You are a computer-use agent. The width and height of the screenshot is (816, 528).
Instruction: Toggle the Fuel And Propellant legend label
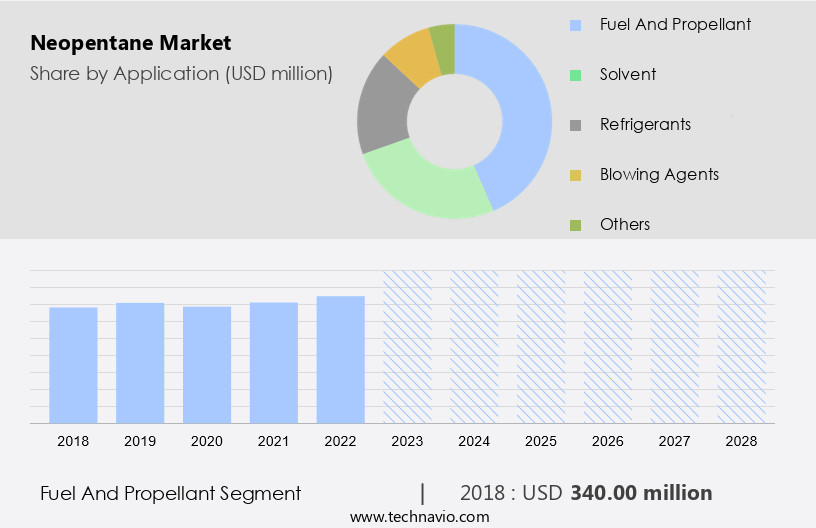(x=675, y=24)
